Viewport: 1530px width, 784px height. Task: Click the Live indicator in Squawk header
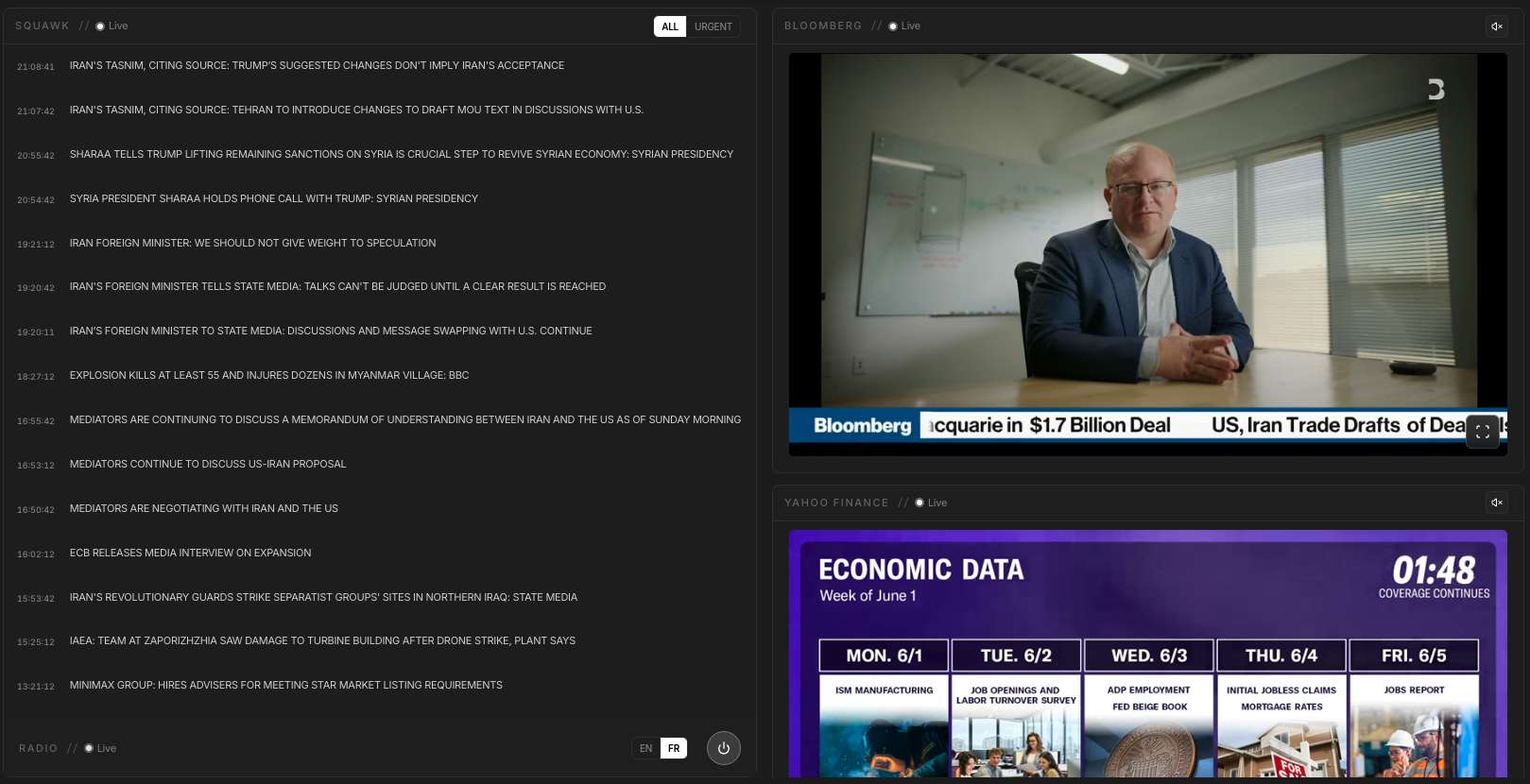click(x=112, y=26)
